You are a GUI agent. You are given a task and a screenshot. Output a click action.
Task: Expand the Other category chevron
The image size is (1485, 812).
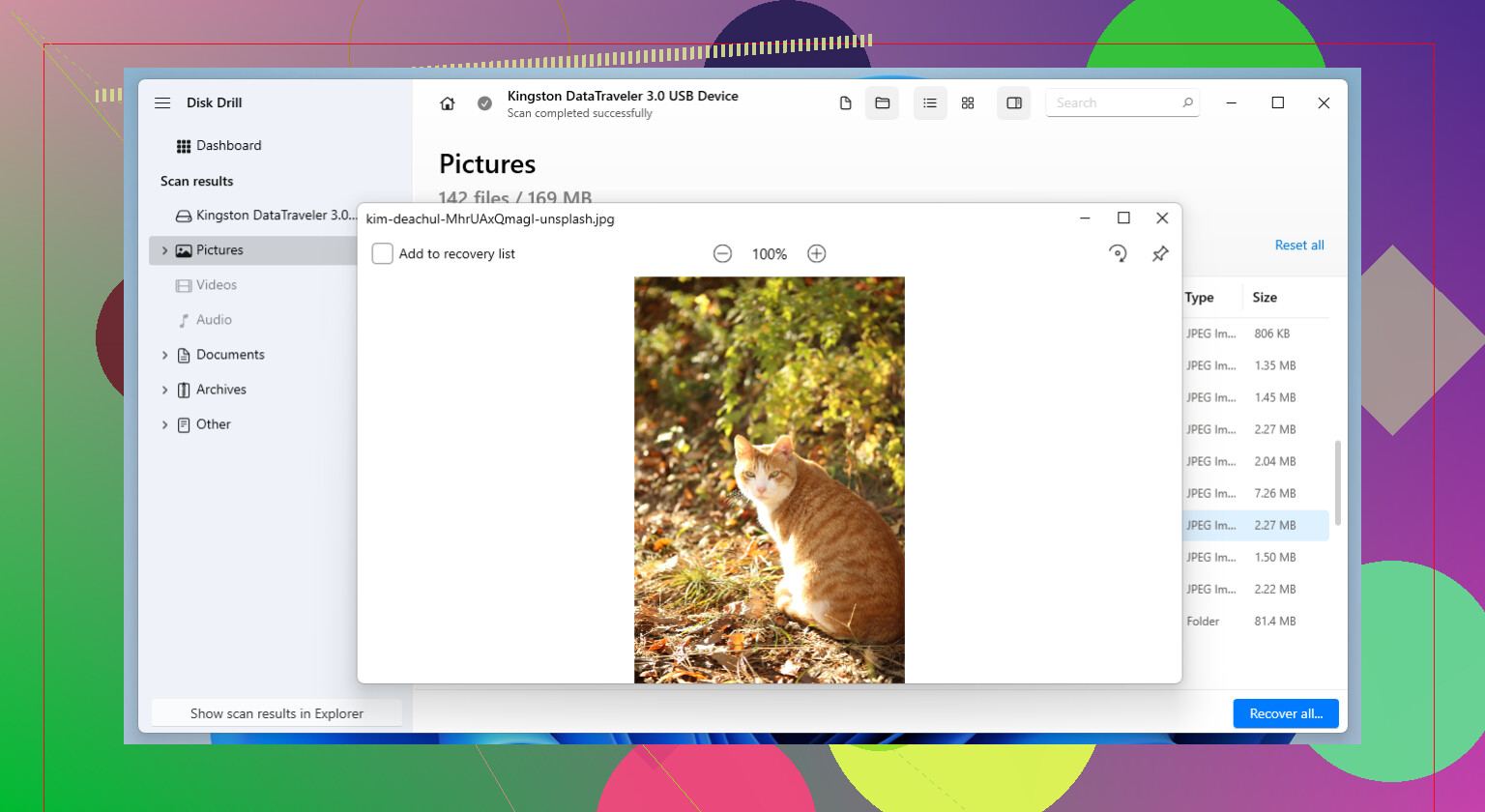[164, 424]
